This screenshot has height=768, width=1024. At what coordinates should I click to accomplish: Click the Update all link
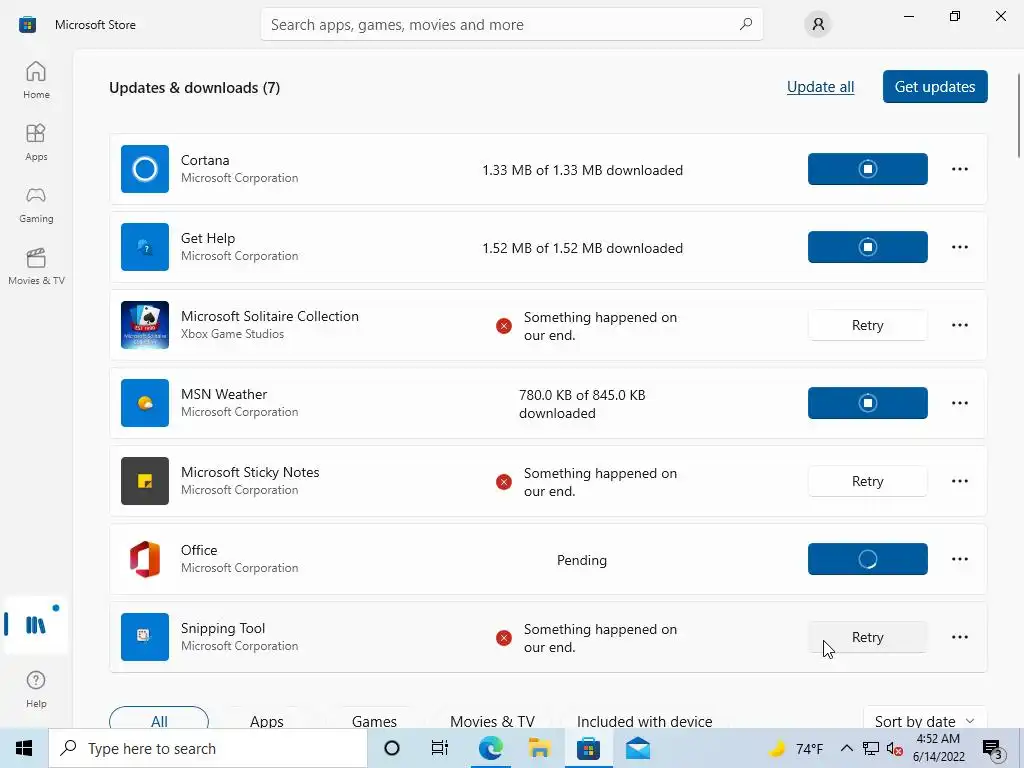click(820, 87)
